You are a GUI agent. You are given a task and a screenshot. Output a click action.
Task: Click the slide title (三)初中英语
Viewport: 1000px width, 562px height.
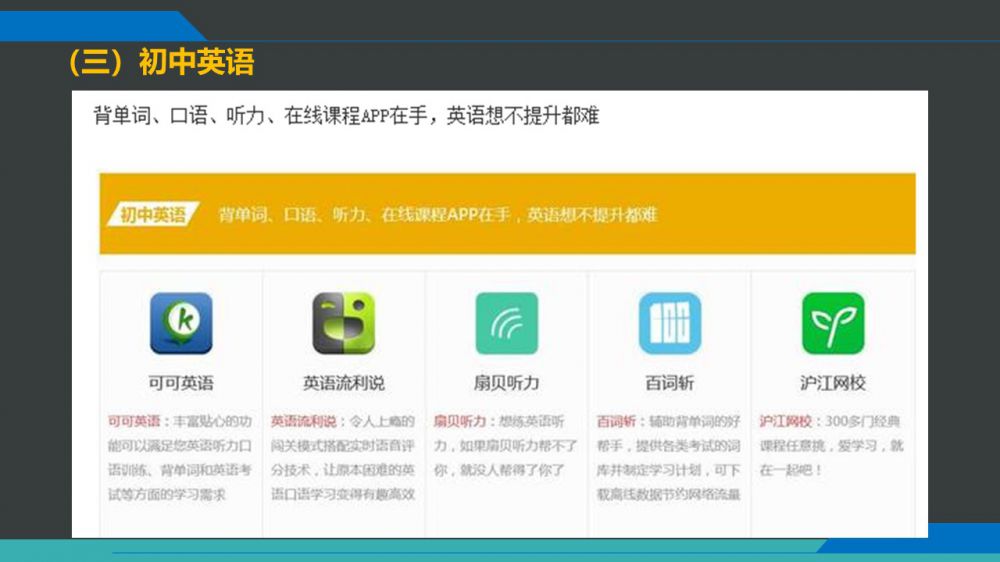pos(160,62)
